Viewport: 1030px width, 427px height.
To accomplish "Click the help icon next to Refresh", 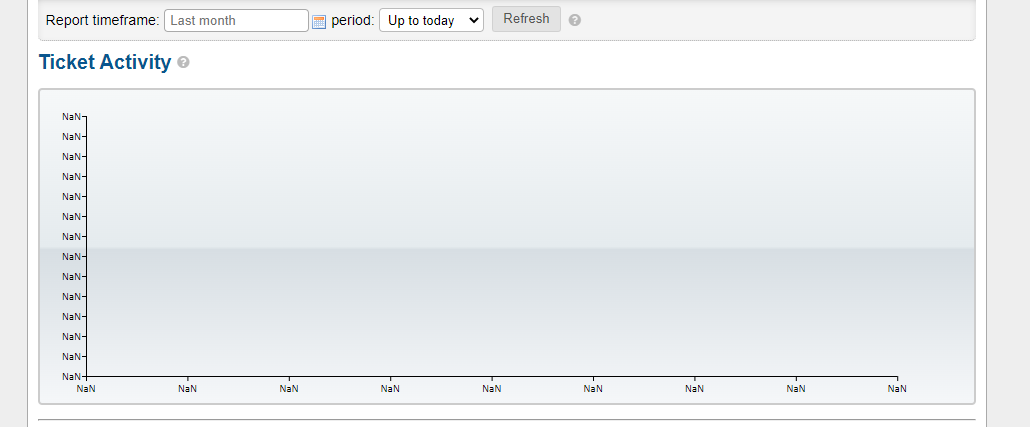I will click(575, 20).
